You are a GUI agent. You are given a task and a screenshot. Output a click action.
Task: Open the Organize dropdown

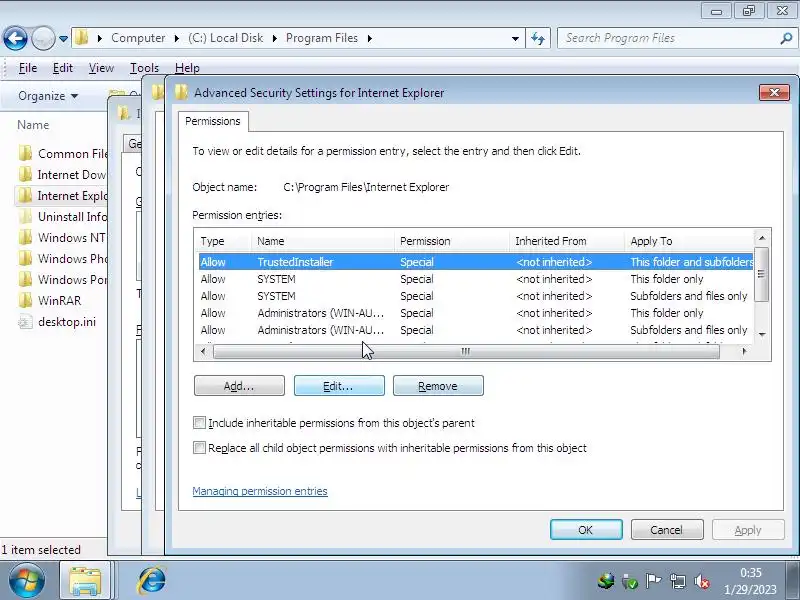pos(48,96)
